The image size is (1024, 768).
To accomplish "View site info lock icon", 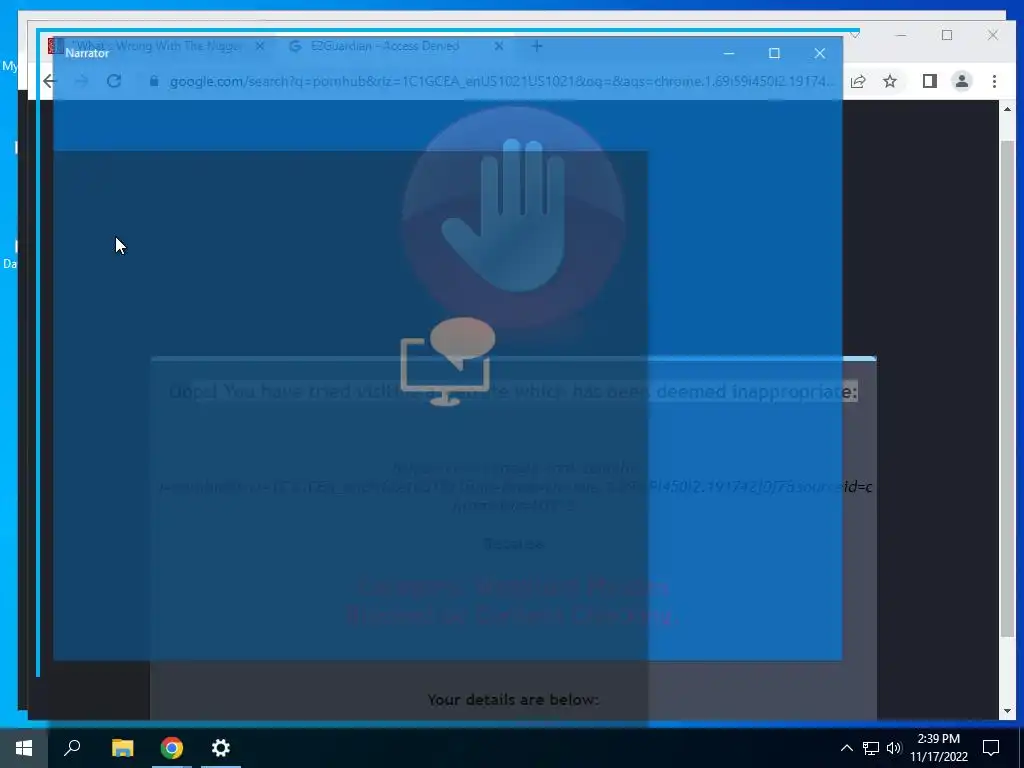I will point(153,81).
